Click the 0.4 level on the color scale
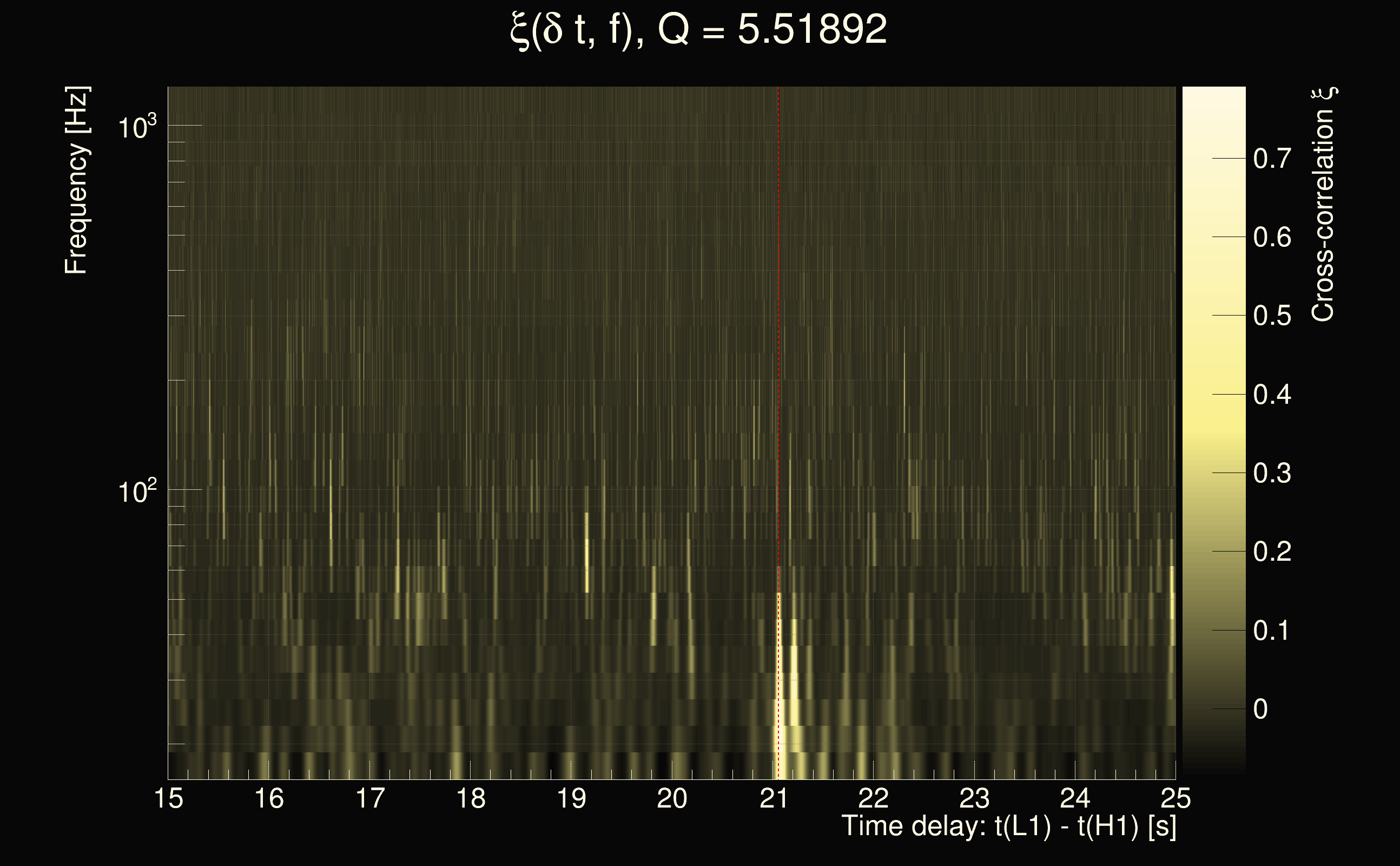Image resolution: width=1400 pixels, height=866 pixels. click(1272, 395)
